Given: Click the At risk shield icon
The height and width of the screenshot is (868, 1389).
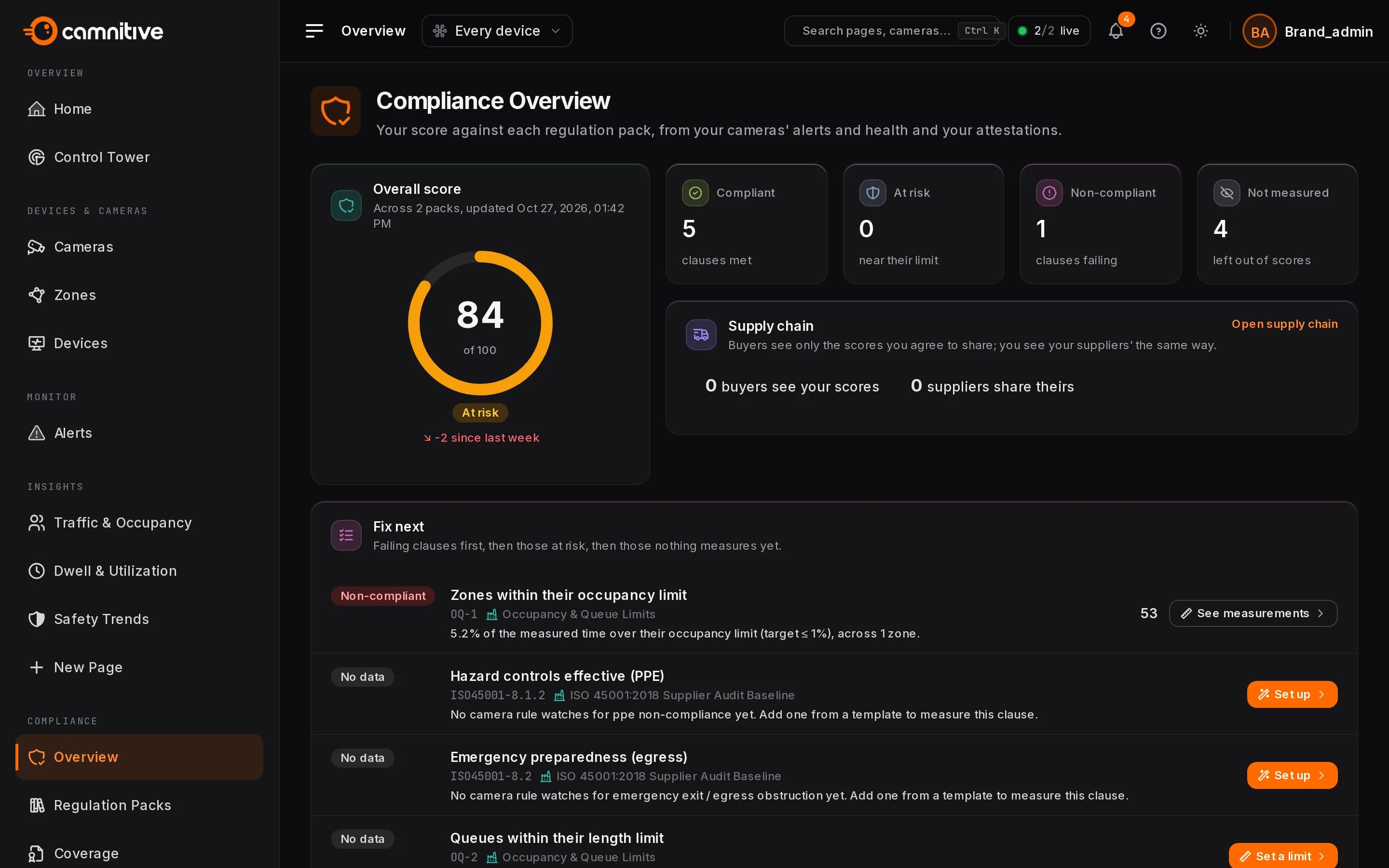Looking at the screenshot, I should [872, 193].
